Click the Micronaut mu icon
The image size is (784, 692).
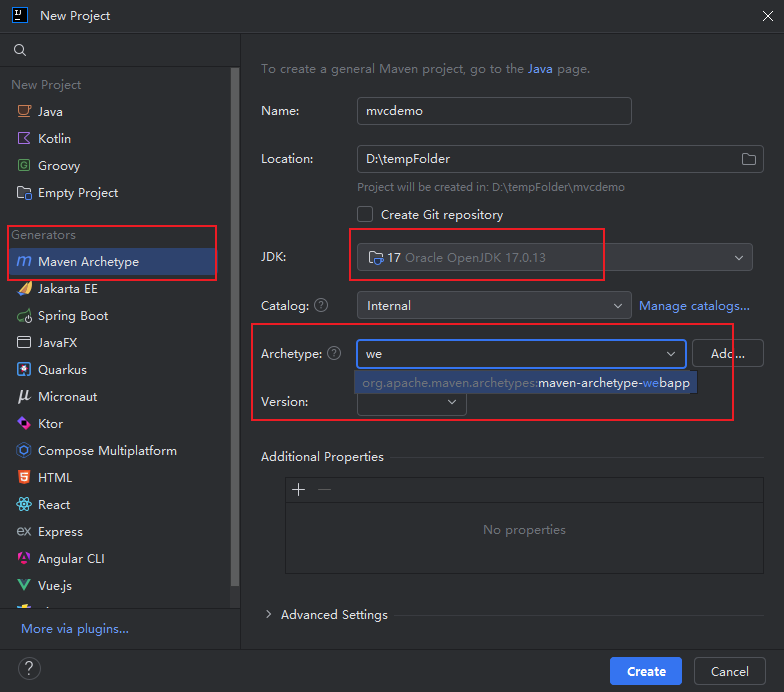tap(24, 396)
